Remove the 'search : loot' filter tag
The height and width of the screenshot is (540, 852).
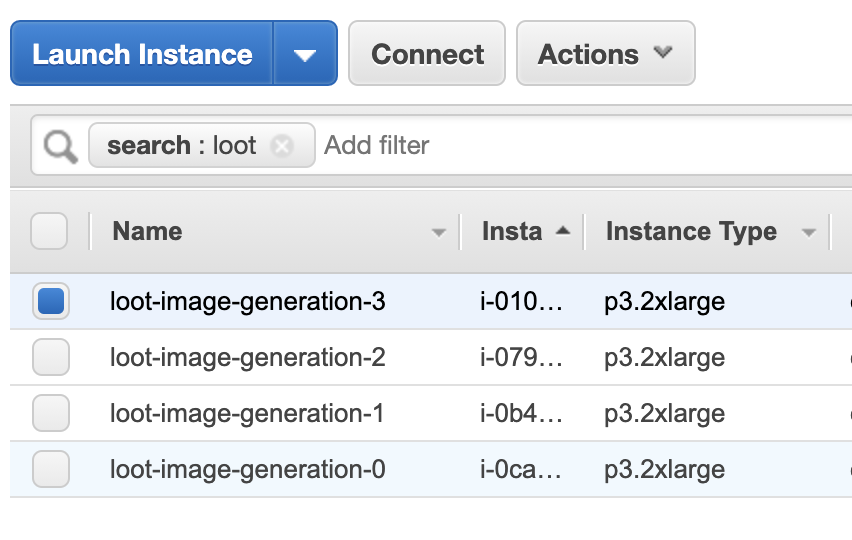pyautogui.click(x=282, y=146)
